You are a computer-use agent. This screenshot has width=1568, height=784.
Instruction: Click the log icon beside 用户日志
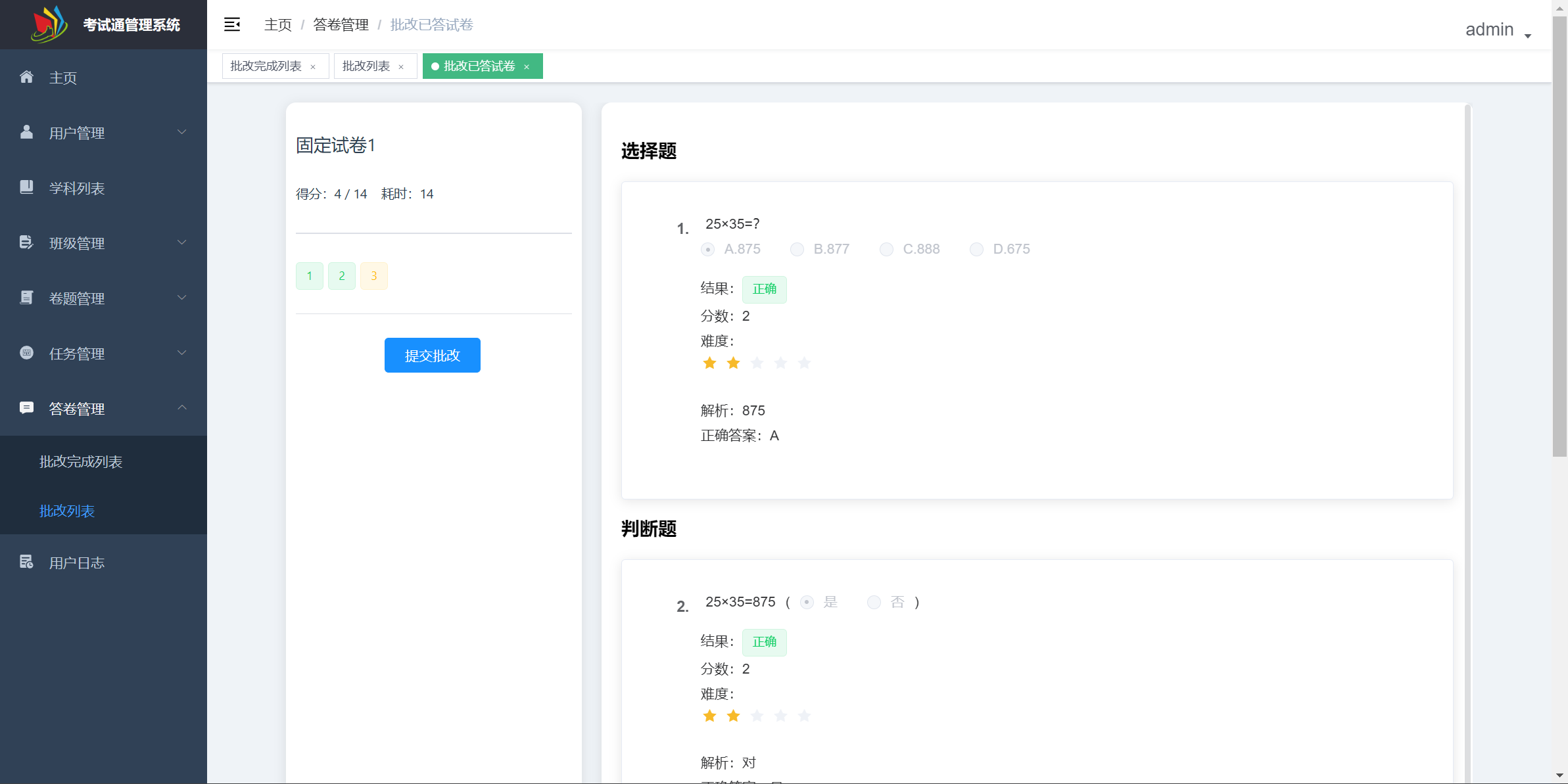26,562
